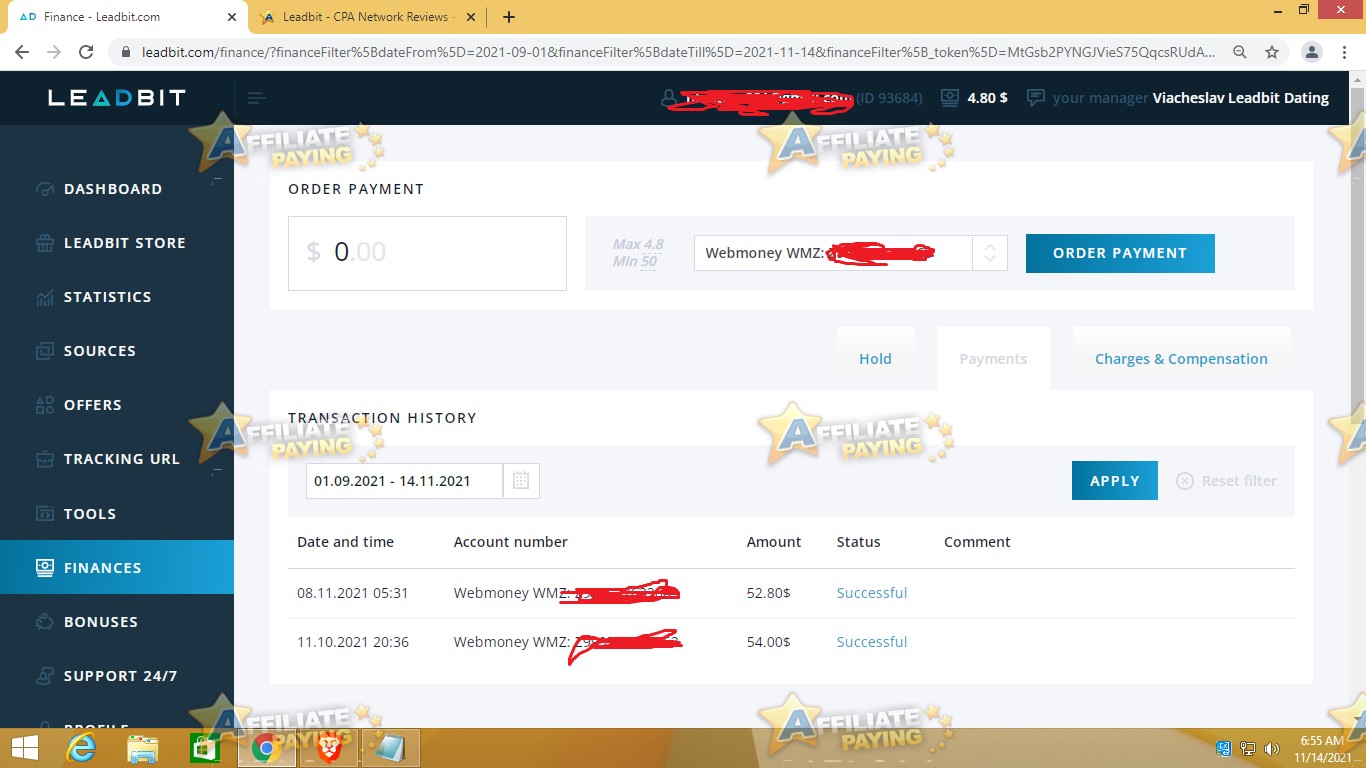
Task: Click the Leadbit Store basket icon
Action: click(44, 243)
